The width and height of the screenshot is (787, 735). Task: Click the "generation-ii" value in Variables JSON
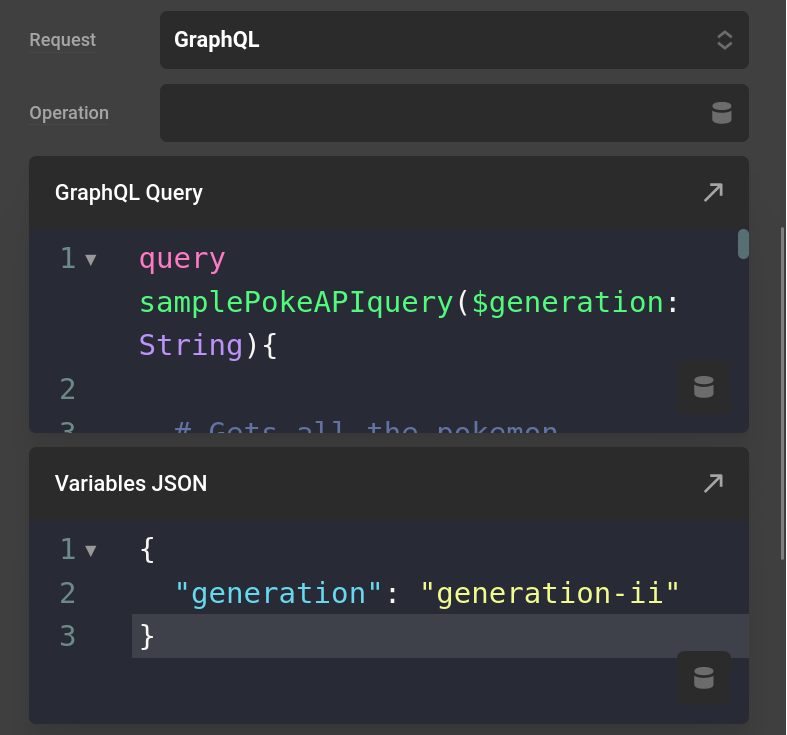tap(550, 593)
